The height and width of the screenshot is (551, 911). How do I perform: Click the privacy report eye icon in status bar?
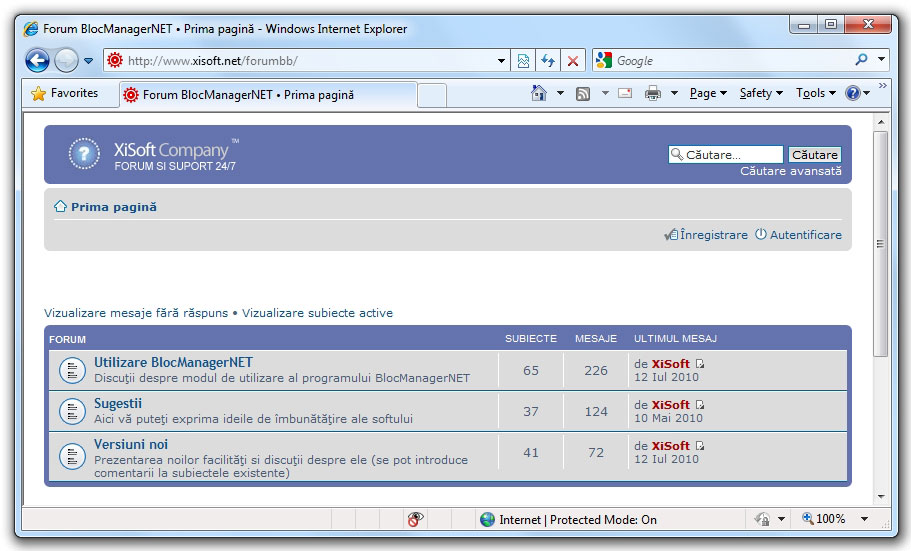click(x=415, y=519)
